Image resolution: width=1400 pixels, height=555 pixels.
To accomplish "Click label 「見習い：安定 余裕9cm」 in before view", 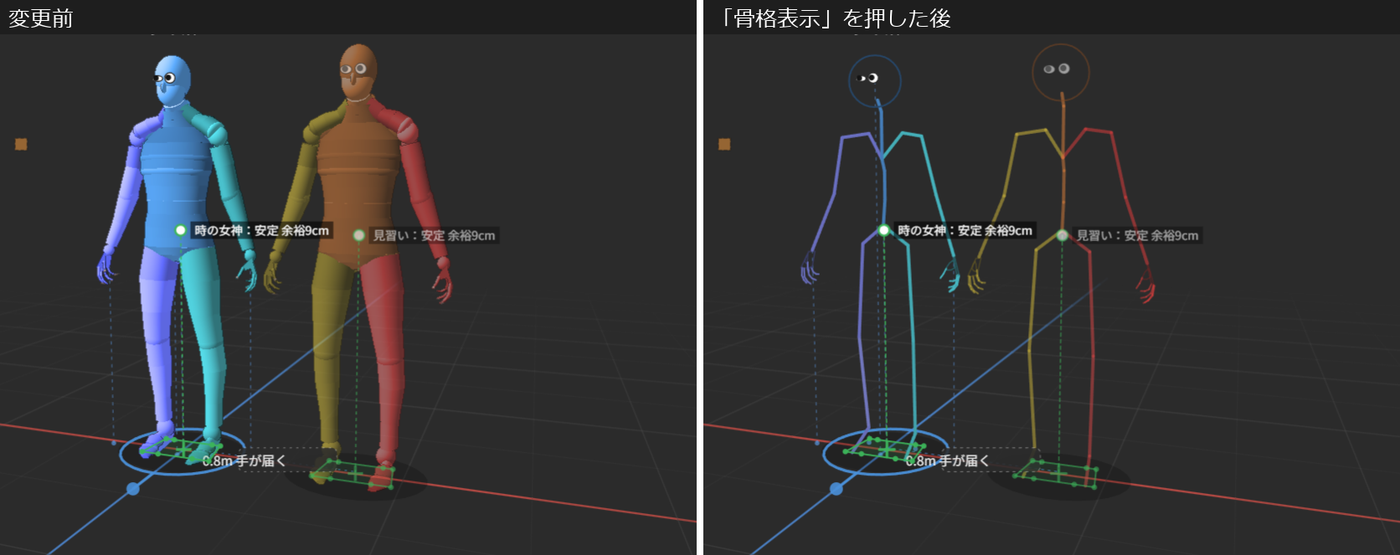I will click(434, 236).
